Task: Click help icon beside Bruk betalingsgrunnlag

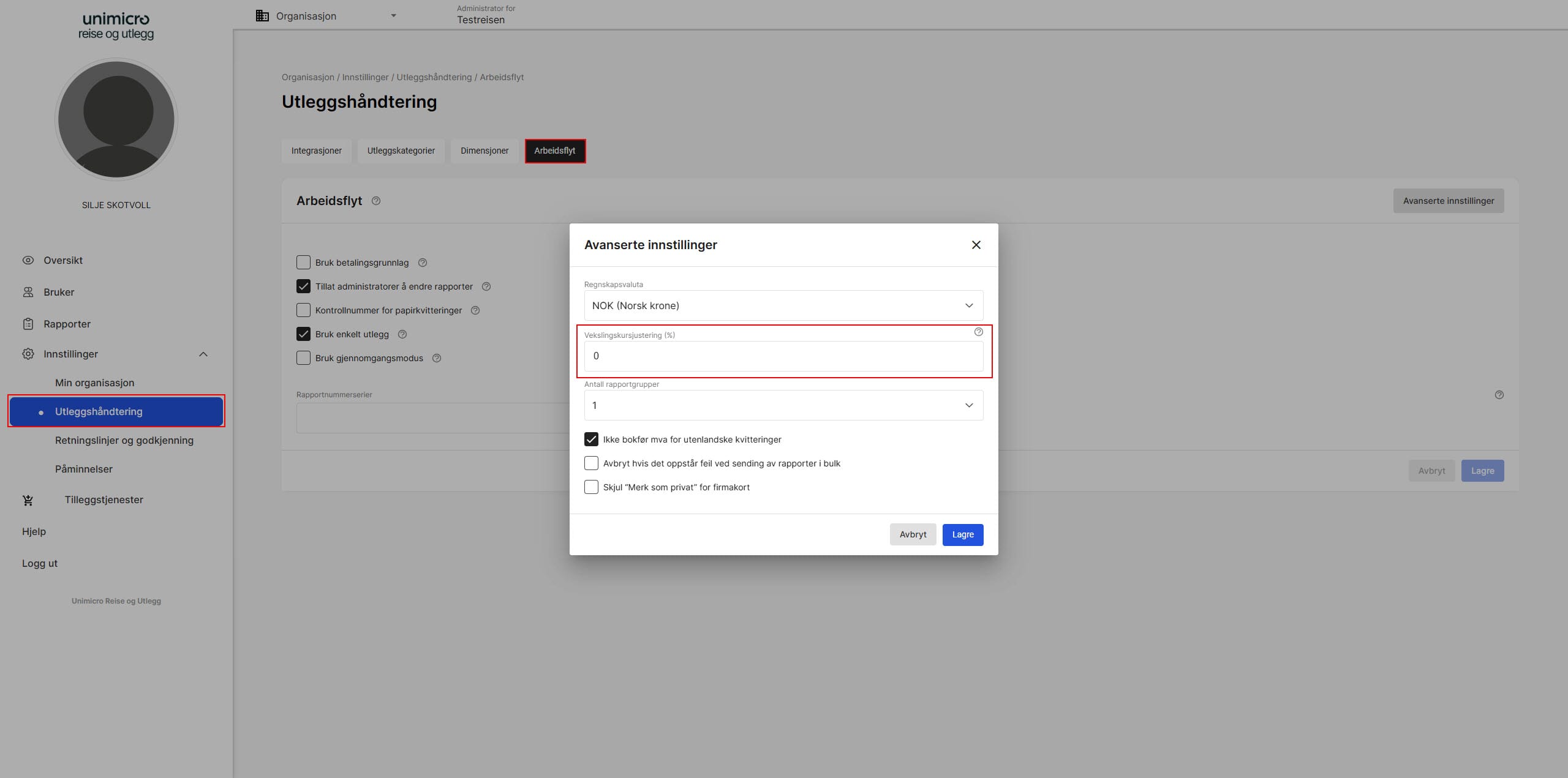Action: point(423,263)
